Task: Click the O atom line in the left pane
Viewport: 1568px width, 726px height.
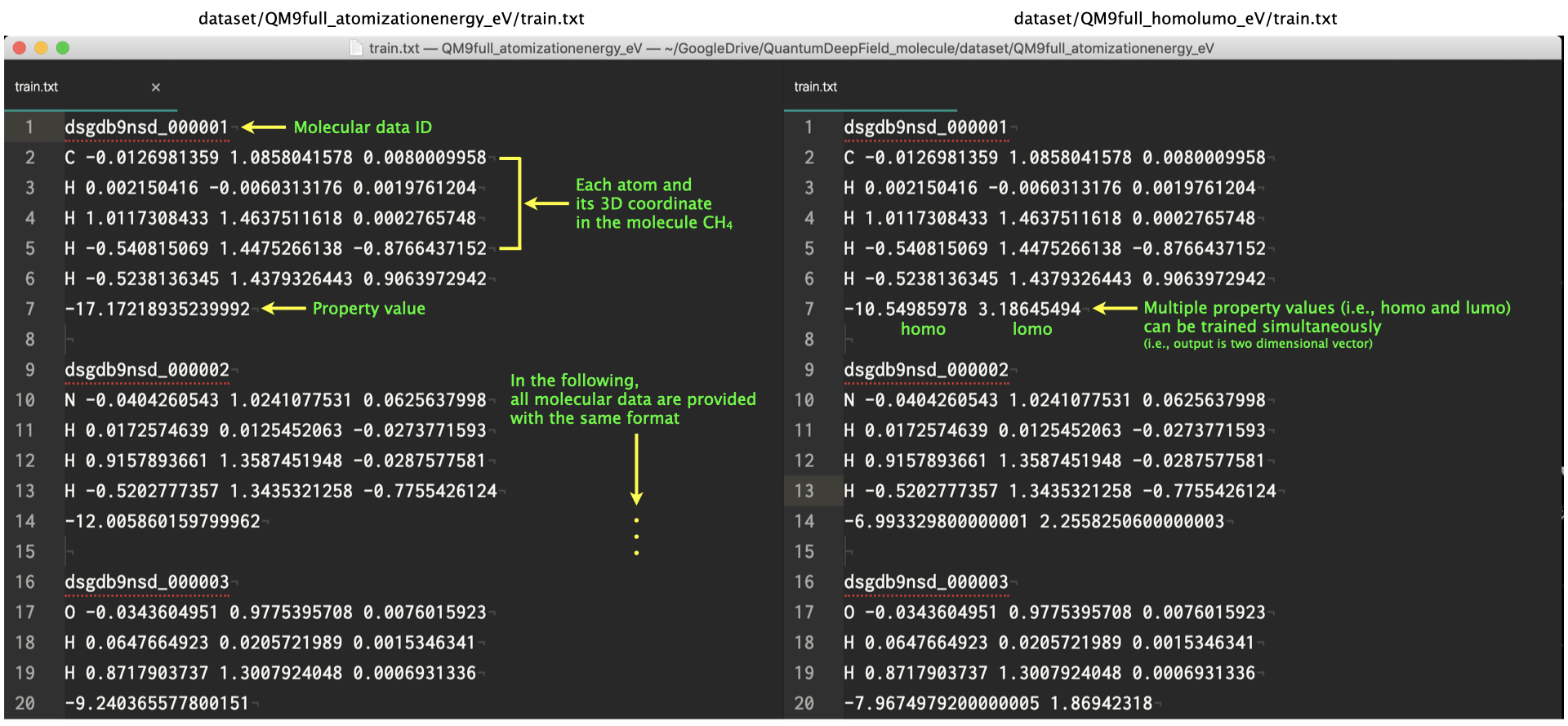Action: 275,612
